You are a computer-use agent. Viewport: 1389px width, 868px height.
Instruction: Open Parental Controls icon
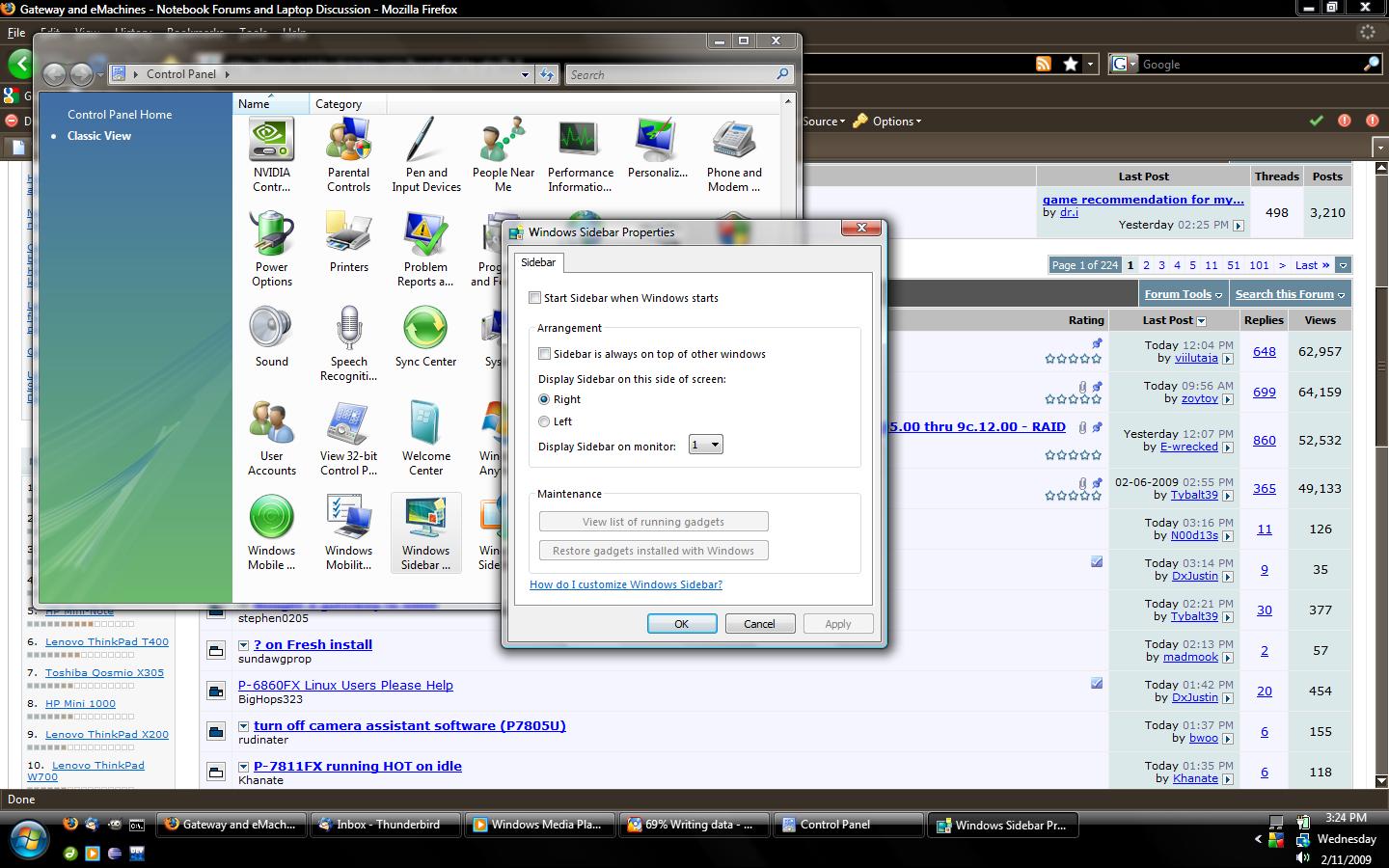348,155
